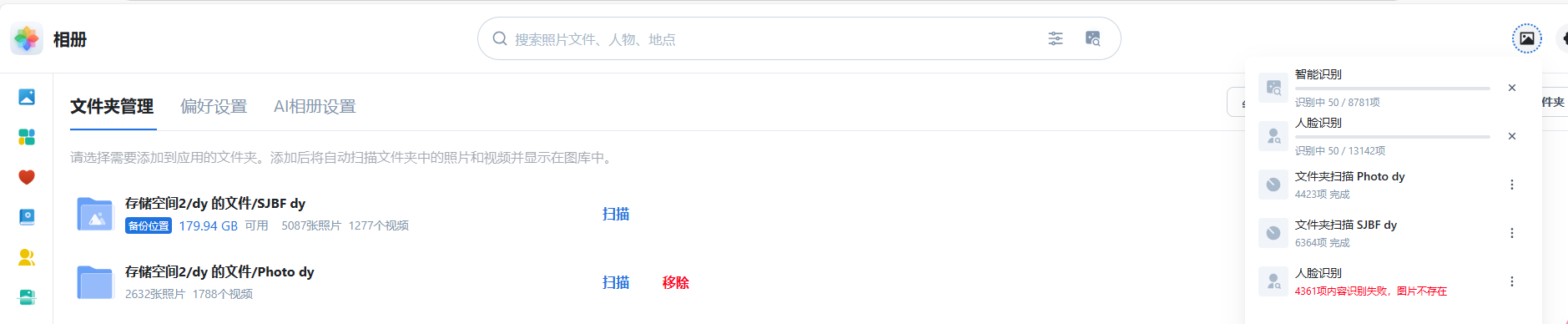
Task: Switch to the 偏好设置 tab
Action: 214,107
